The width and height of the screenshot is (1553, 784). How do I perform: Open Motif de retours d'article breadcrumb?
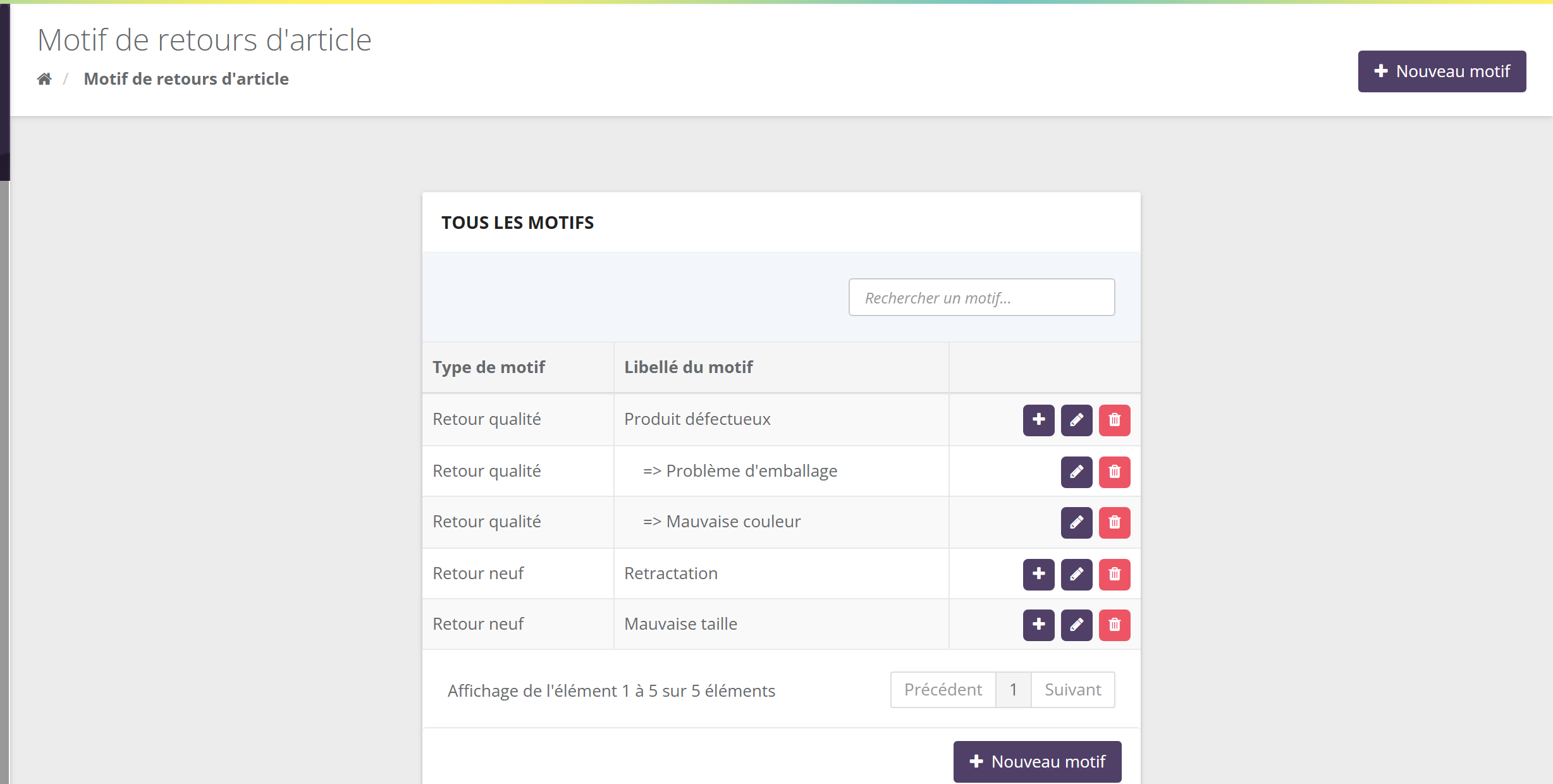pyautogui.click(x=186, y=79)
